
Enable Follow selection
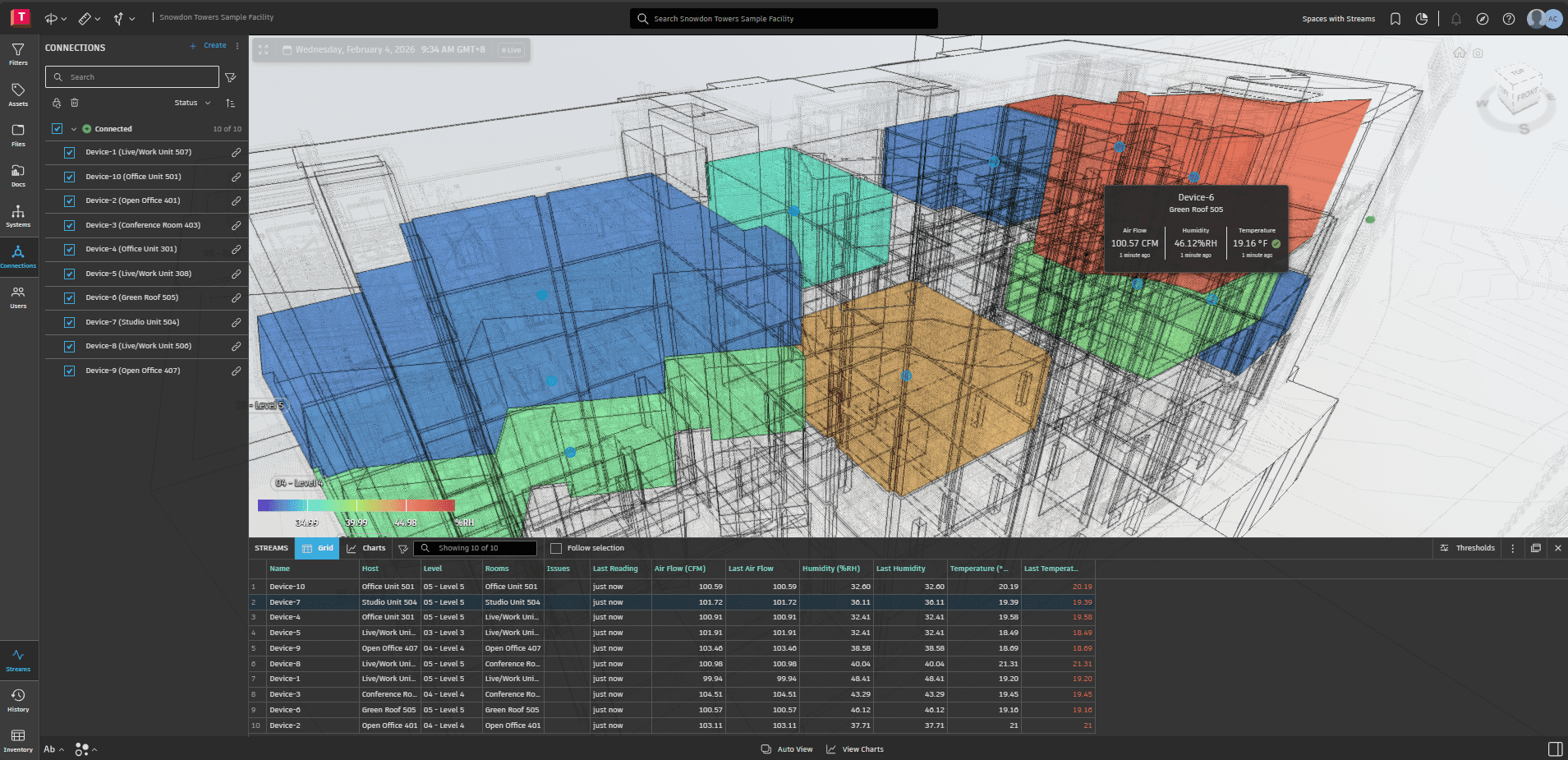coord(556,547)
